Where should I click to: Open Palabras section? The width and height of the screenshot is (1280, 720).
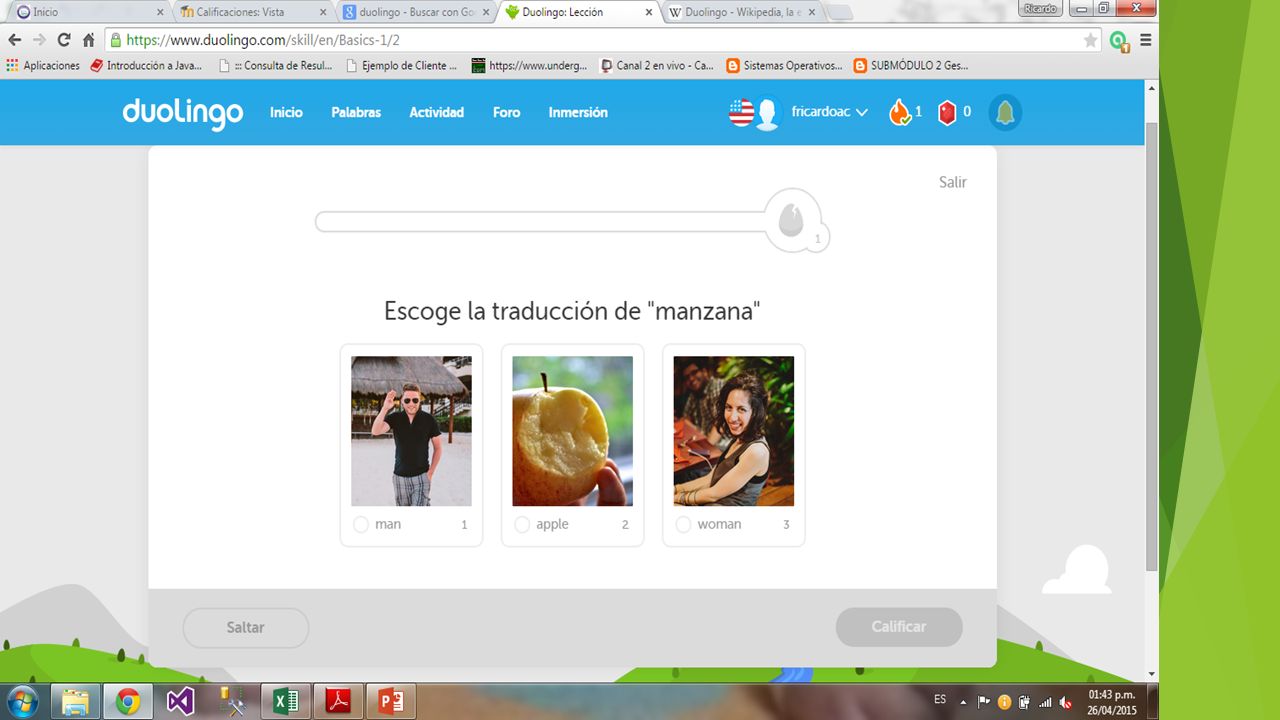[356, 113]
